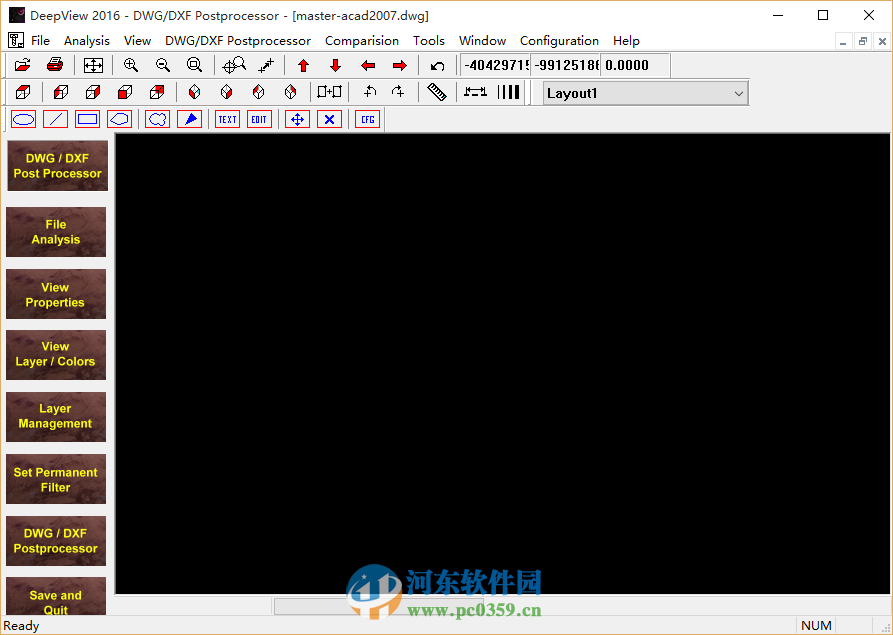Click the Layer Management button
Screen dimensions: 893x635
[x=55, y=417]
